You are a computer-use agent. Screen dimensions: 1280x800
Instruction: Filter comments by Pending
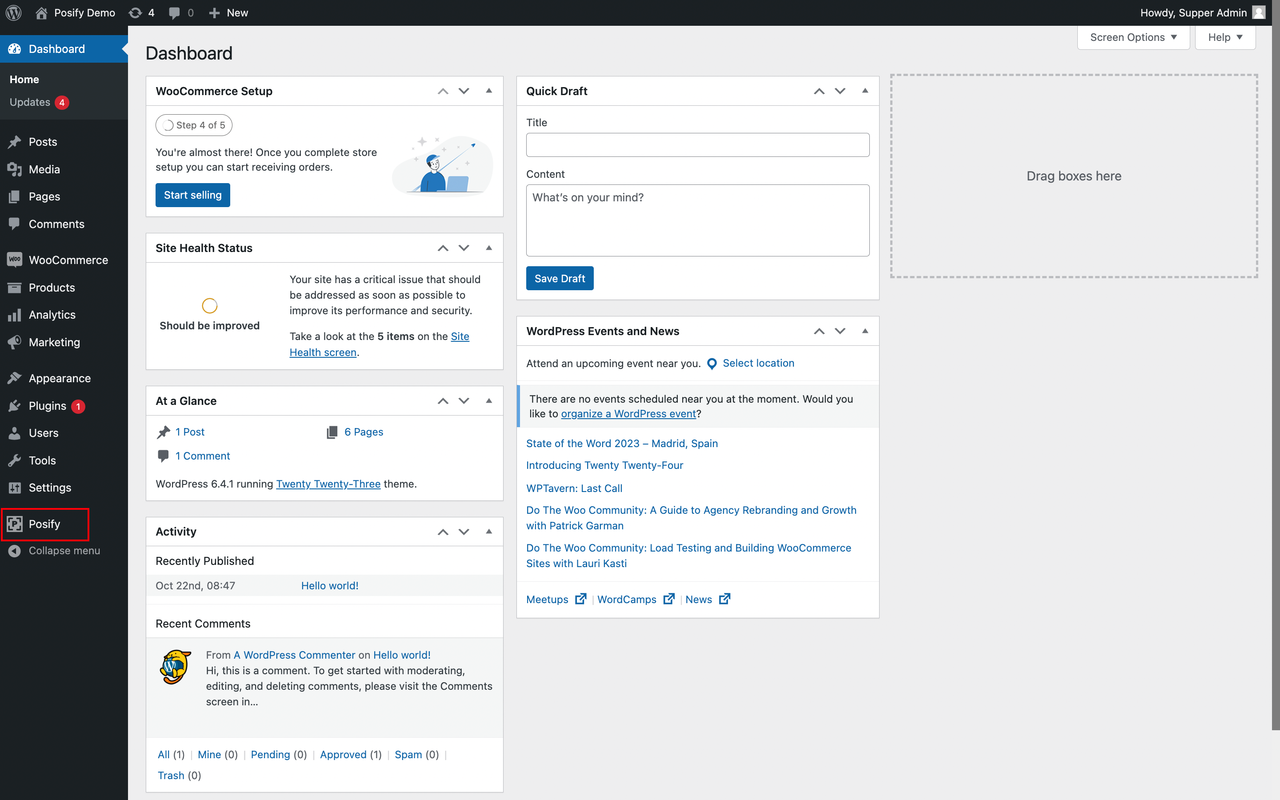click(x=270, y=755)
